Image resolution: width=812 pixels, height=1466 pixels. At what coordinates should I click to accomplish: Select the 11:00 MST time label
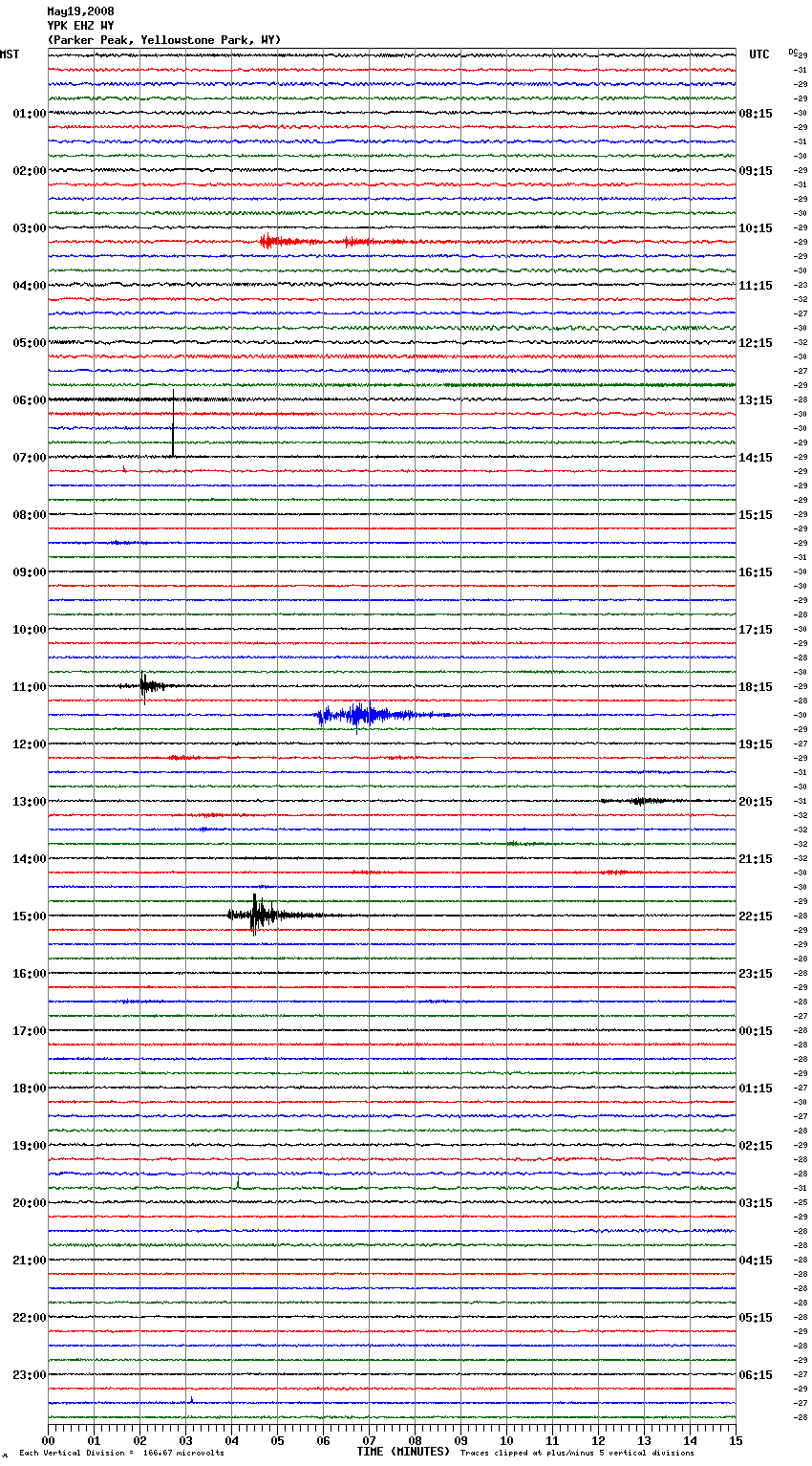pyautogui.click(x=29, y=687)
